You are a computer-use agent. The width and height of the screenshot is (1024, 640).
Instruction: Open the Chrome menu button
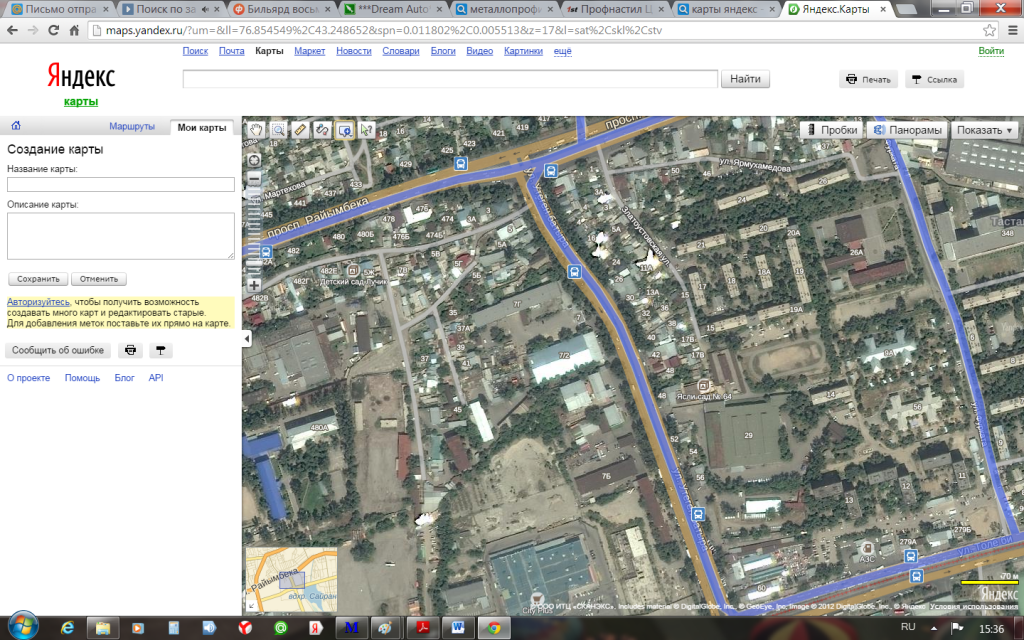(1012, 30)
